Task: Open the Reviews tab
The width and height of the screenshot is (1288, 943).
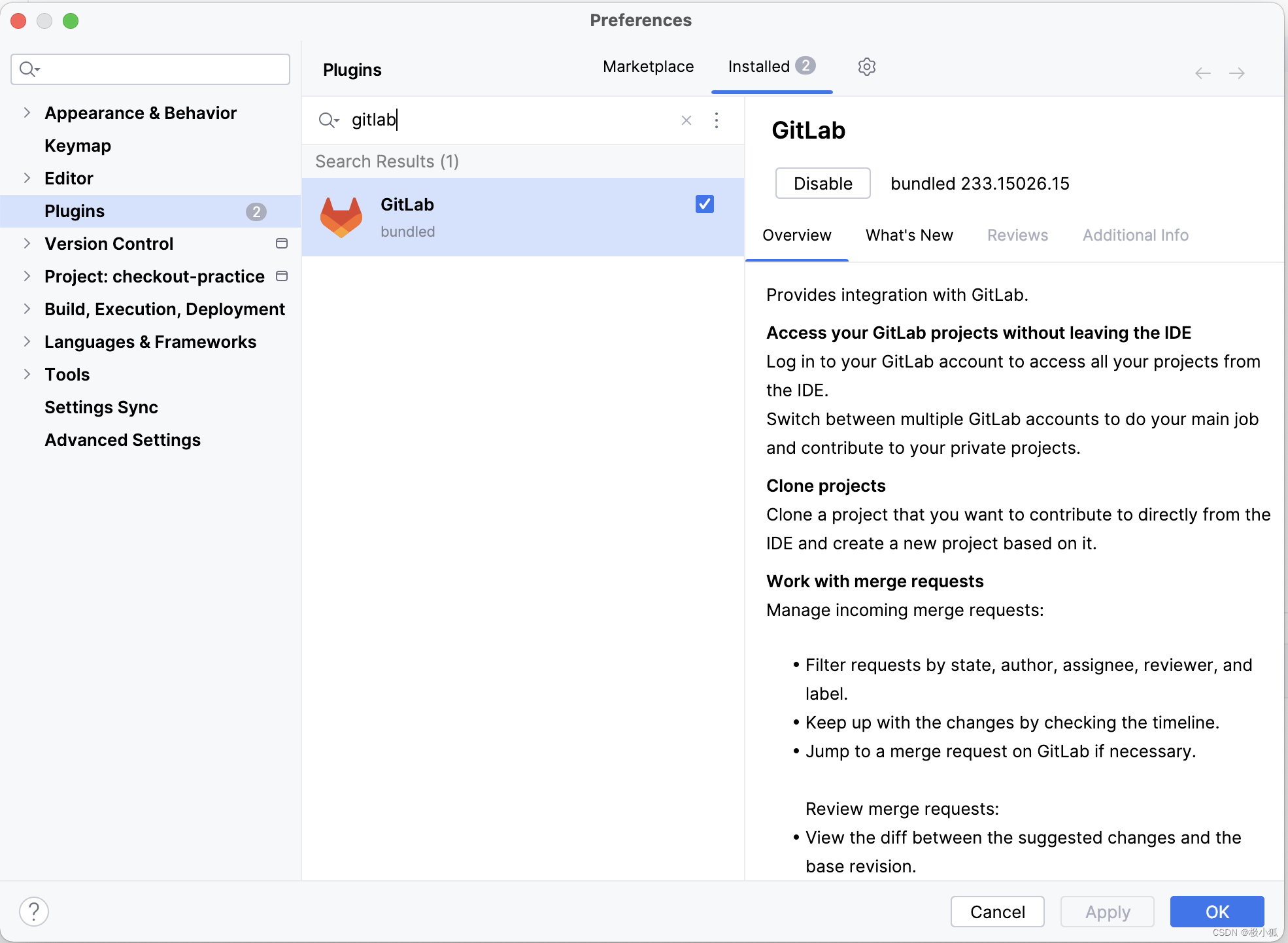Action: tap(1017, 235)
